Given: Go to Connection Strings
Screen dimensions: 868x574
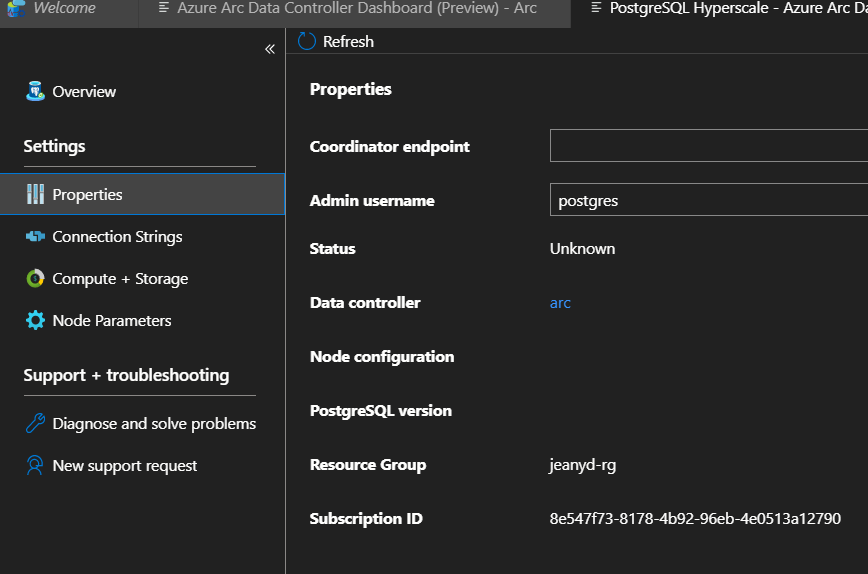Looking at the screenshot, I should 117,237.
